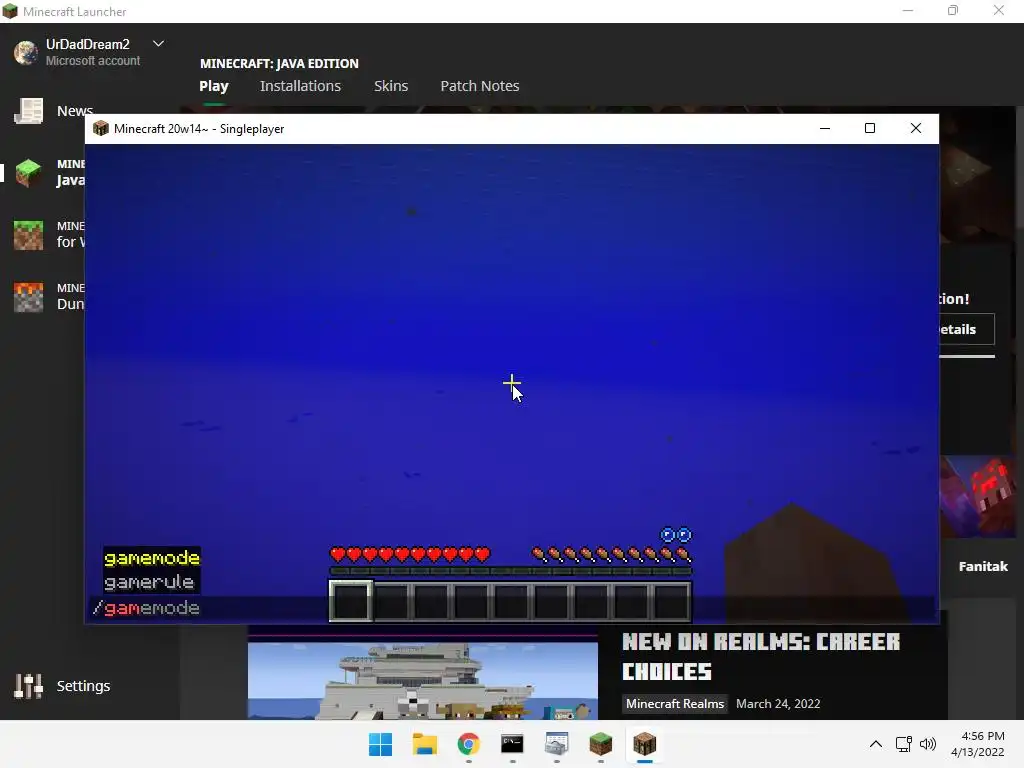
Task: Switch to the Installations tab
Action: click(300, 86)
